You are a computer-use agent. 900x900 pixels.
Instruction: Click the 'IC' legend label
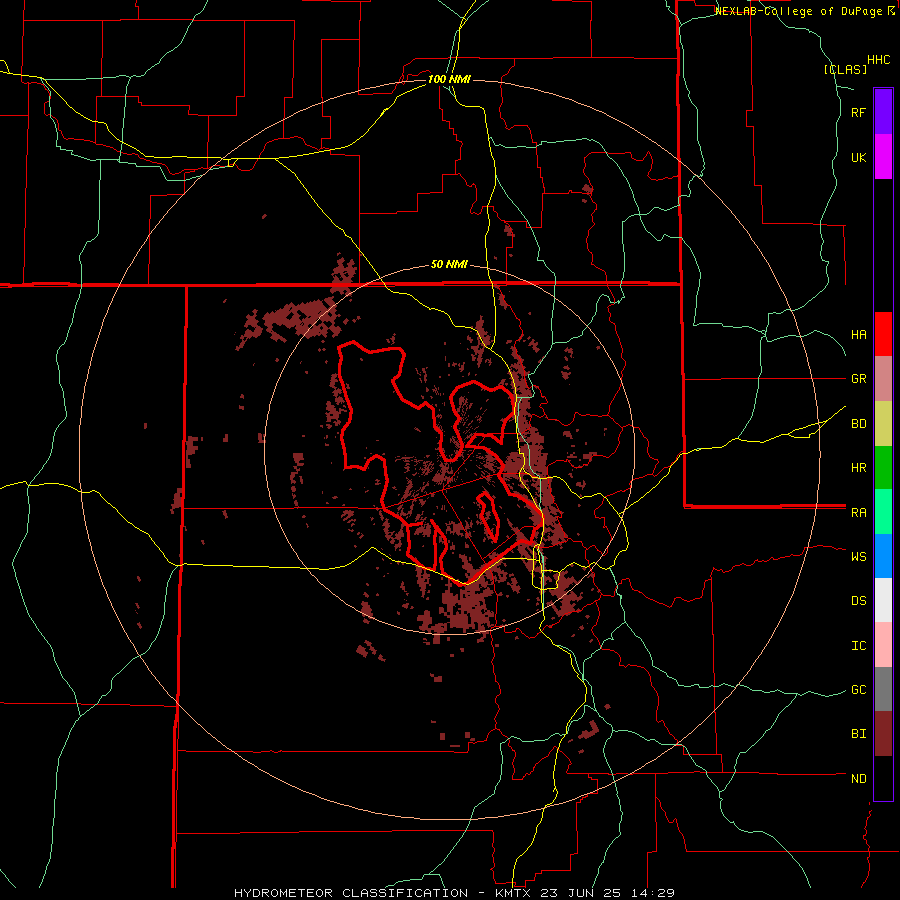(858, 646)
